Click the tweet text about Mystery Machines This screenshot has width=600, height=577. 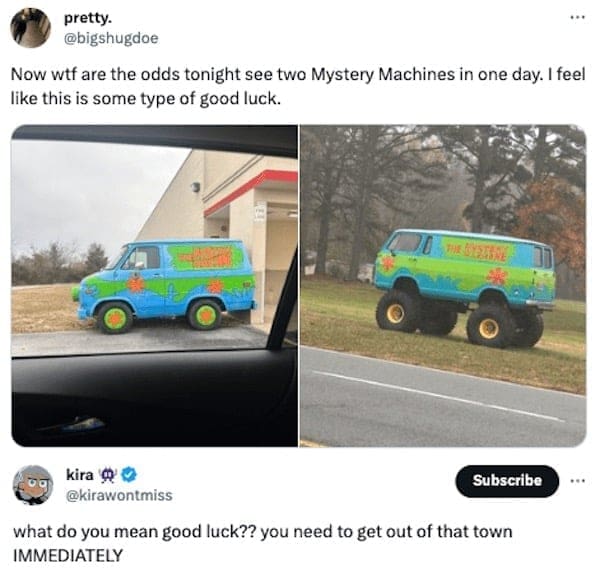298,86
